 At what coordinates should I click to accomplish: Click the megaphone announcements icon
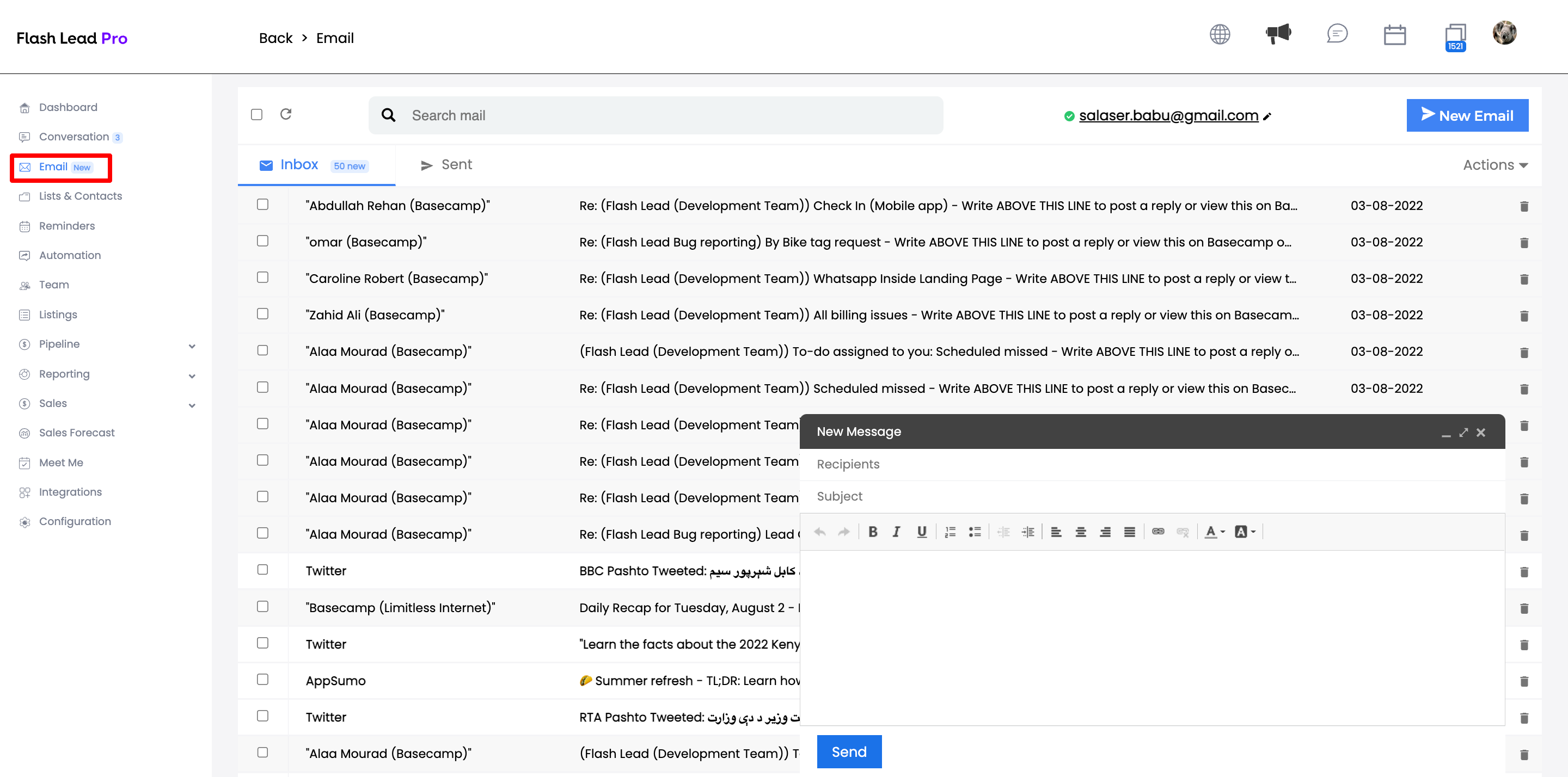pos(1278,34)
